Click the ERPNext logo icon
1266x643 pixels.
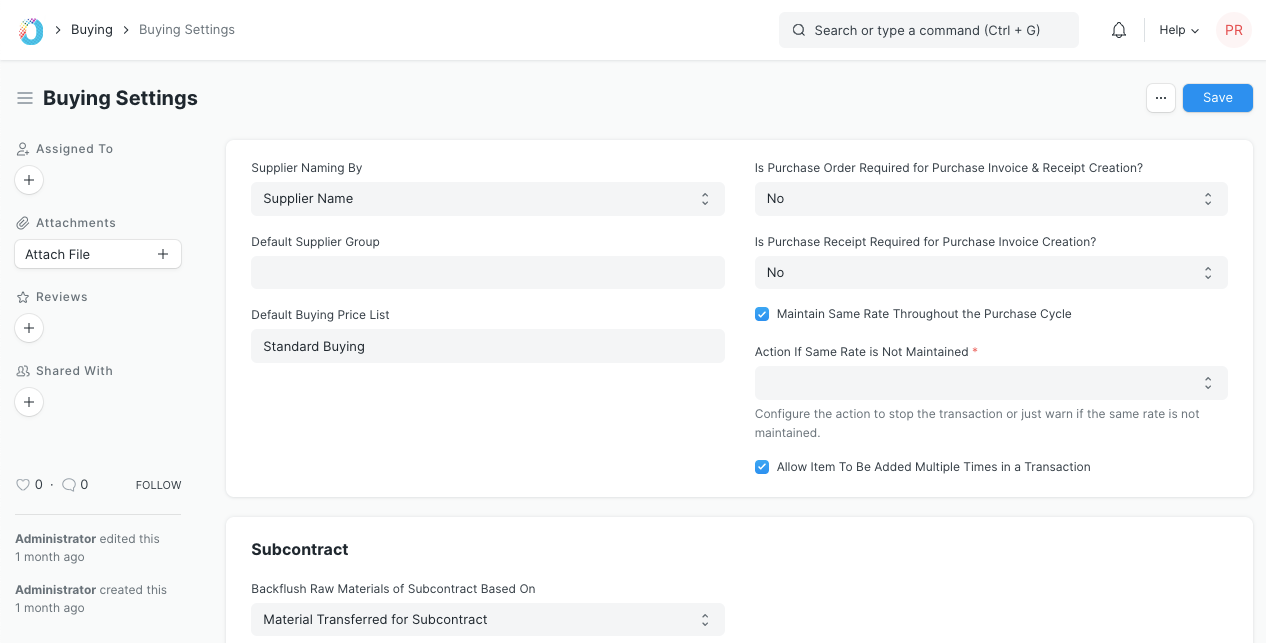point(28,29)
